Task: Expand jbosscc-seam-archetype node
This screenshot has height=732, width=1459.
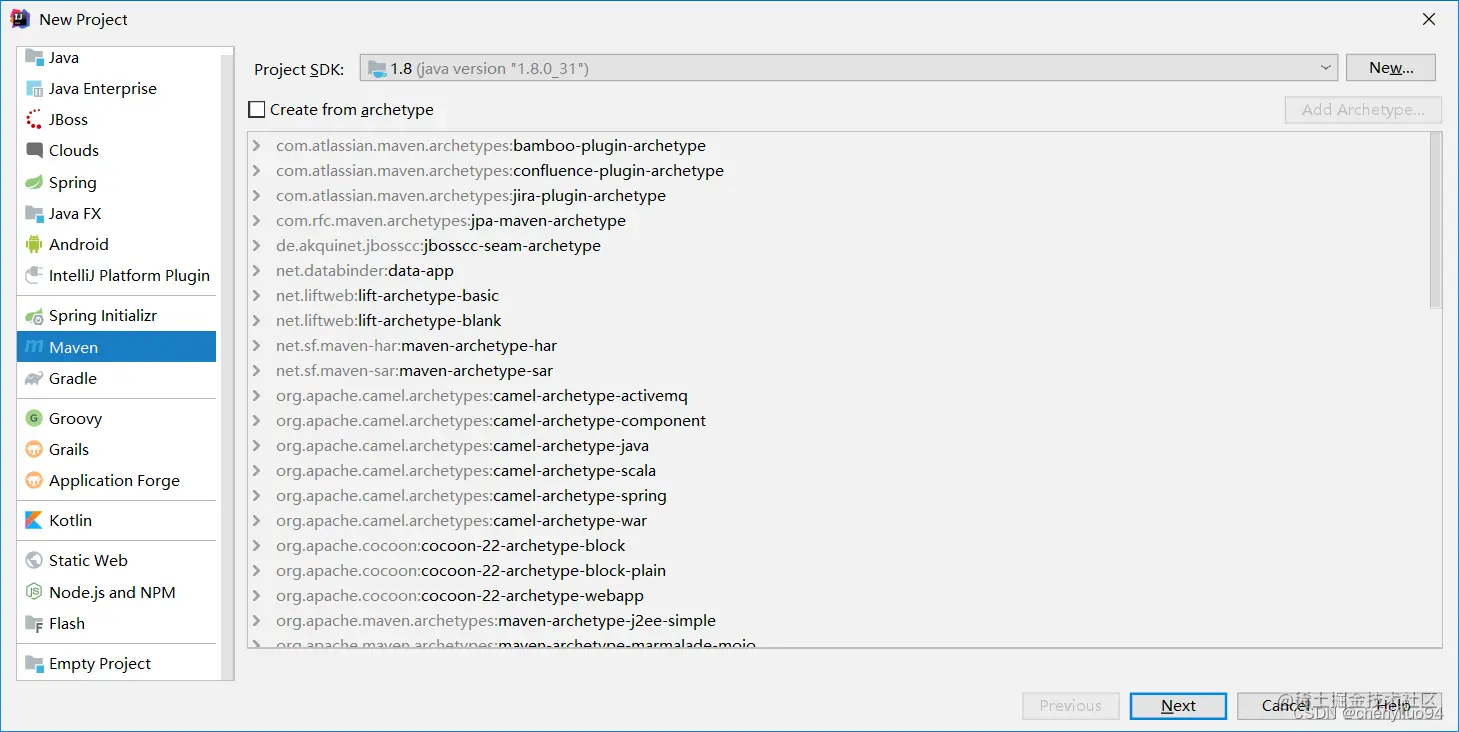Action: coord(257,246)
